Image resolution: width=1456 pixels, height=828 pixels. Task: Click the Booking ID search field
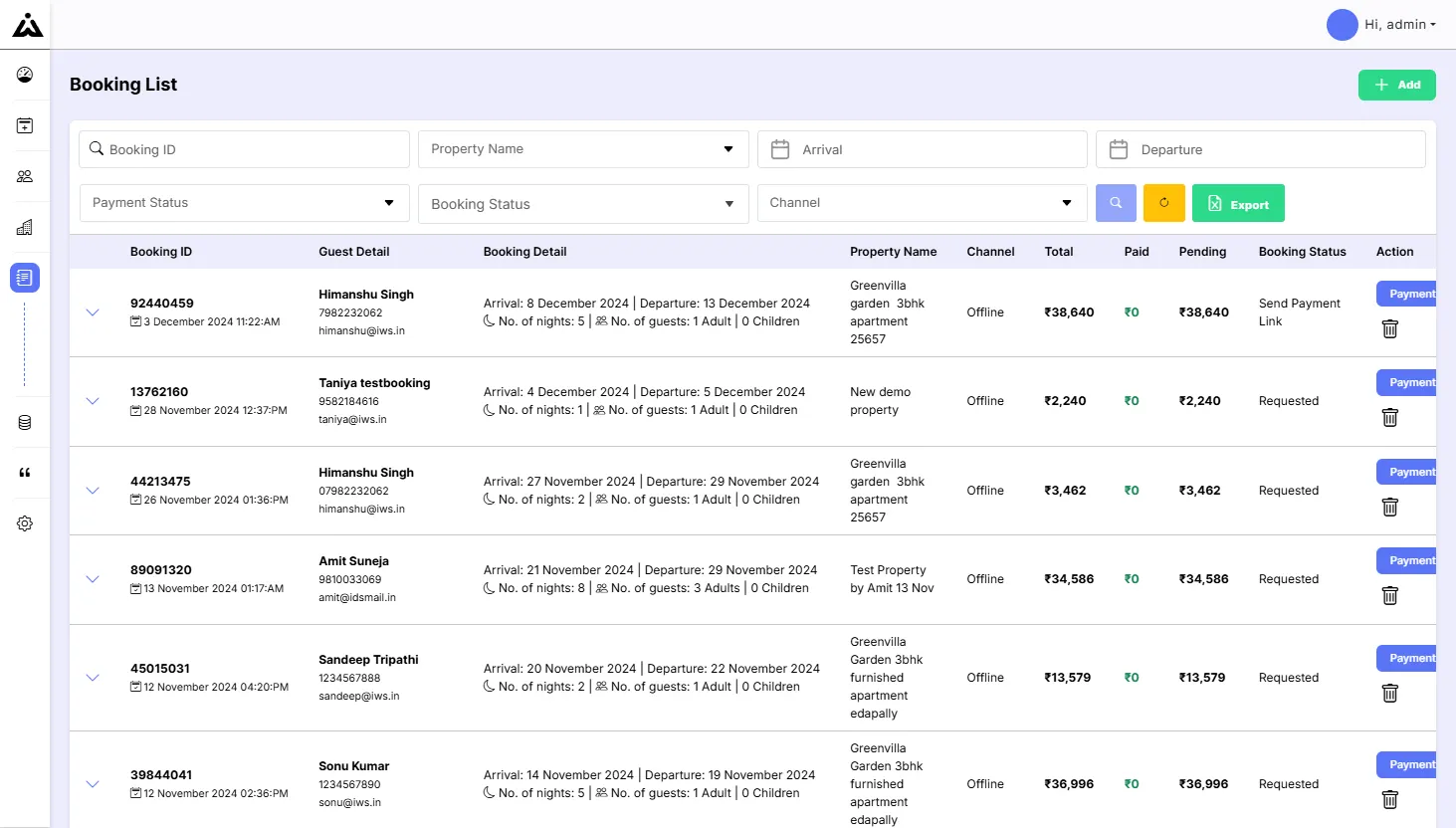pyautogui.click(x=245, y=149)
